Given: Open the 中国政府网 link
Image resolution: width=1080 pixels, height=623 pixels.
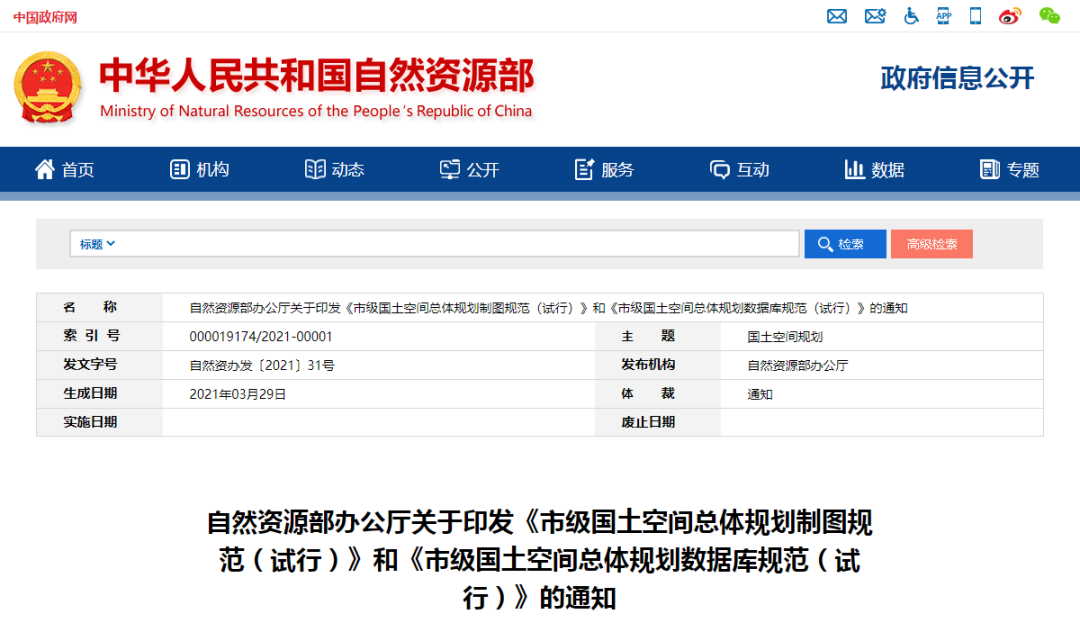Looking at the screenshot, I should click(x=45, y=17).
